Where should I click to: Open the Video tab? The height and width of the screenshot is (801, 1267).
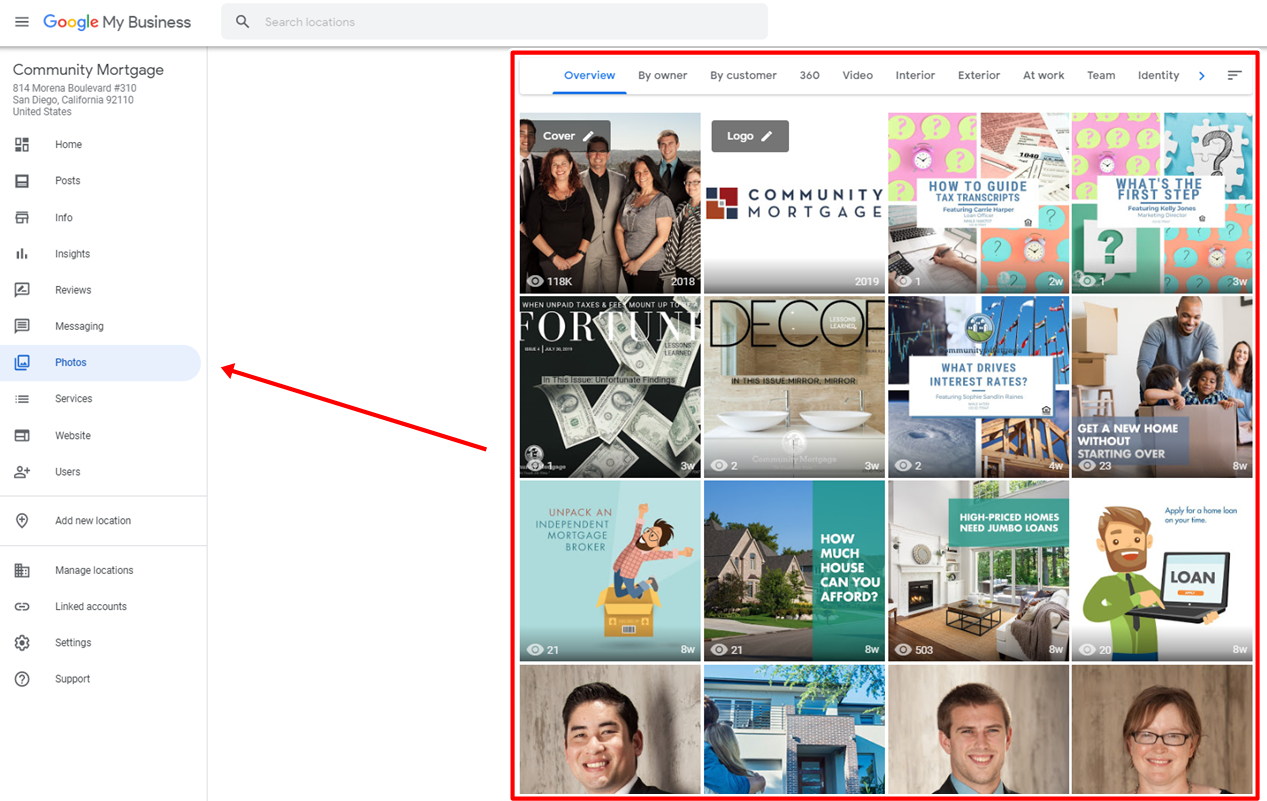(x=858, y=76)
